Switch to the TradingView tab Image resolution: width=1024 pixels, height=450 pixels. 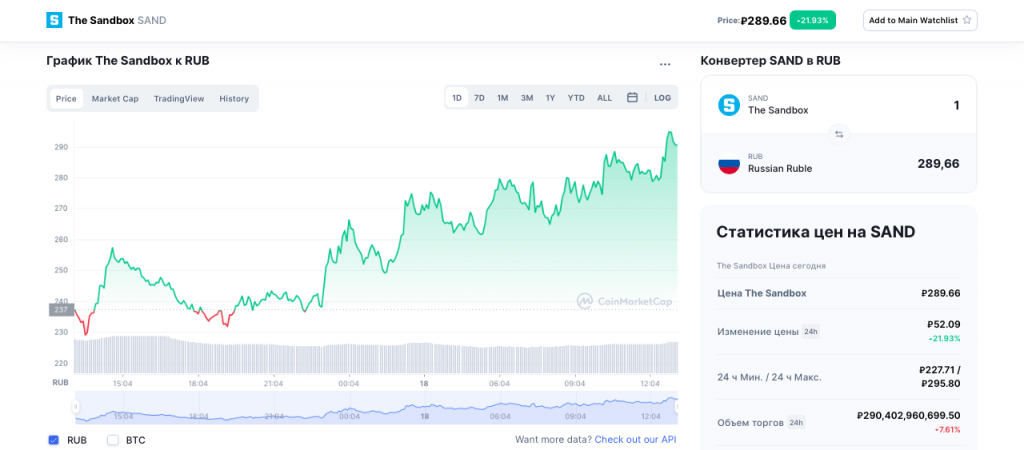coord(179,99)
